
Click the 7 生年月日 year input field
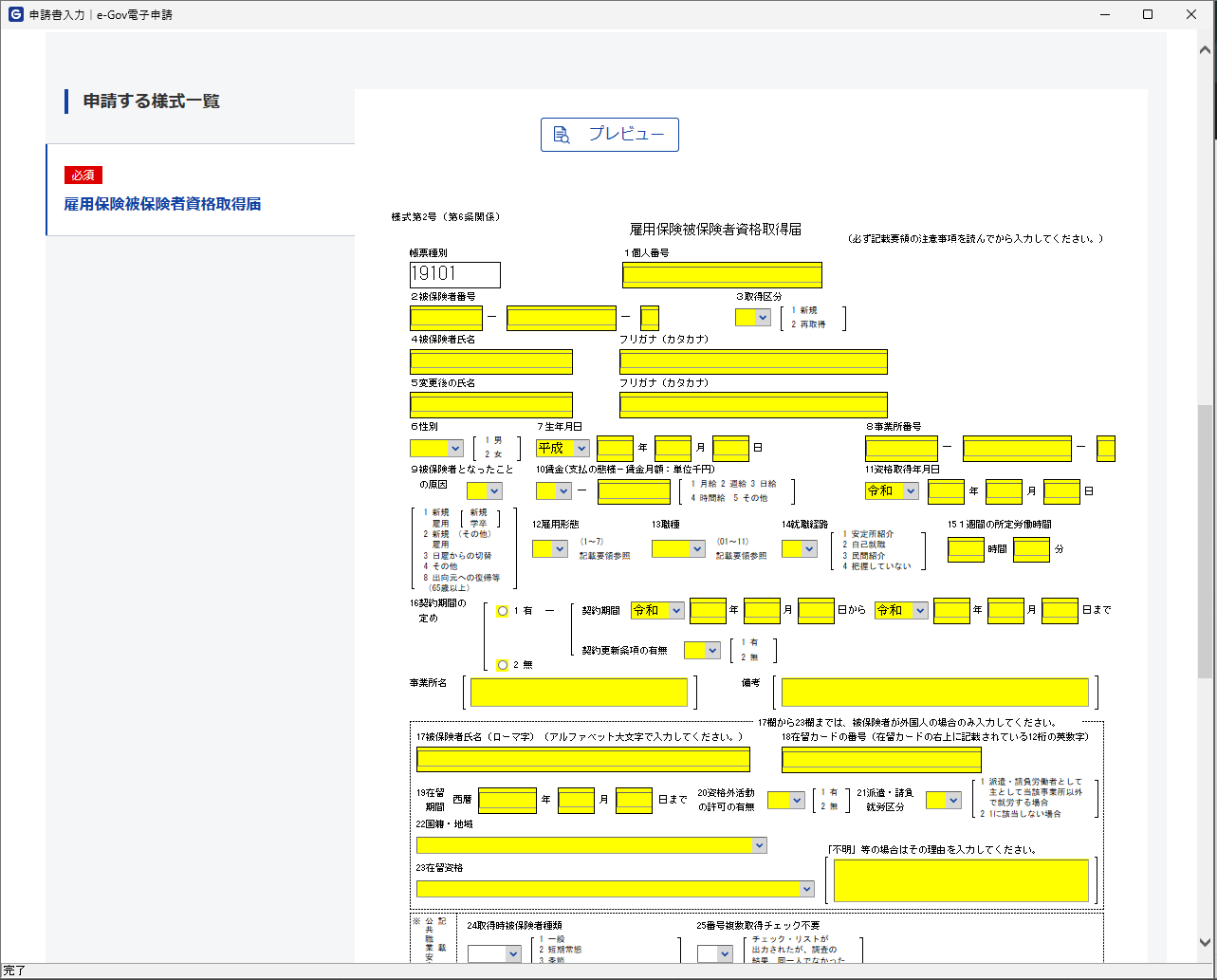(616, 448)
